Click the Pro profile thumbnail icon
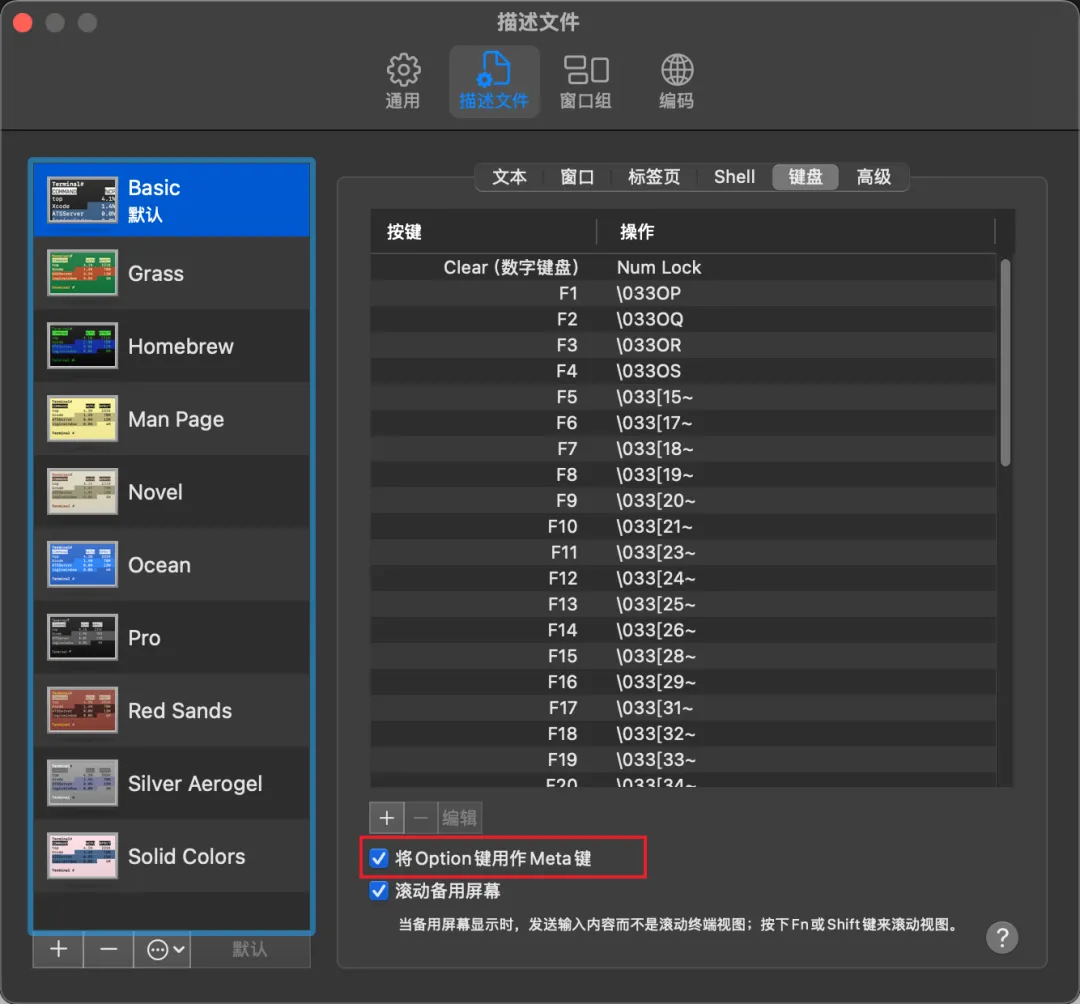 (x=82, y=638)
